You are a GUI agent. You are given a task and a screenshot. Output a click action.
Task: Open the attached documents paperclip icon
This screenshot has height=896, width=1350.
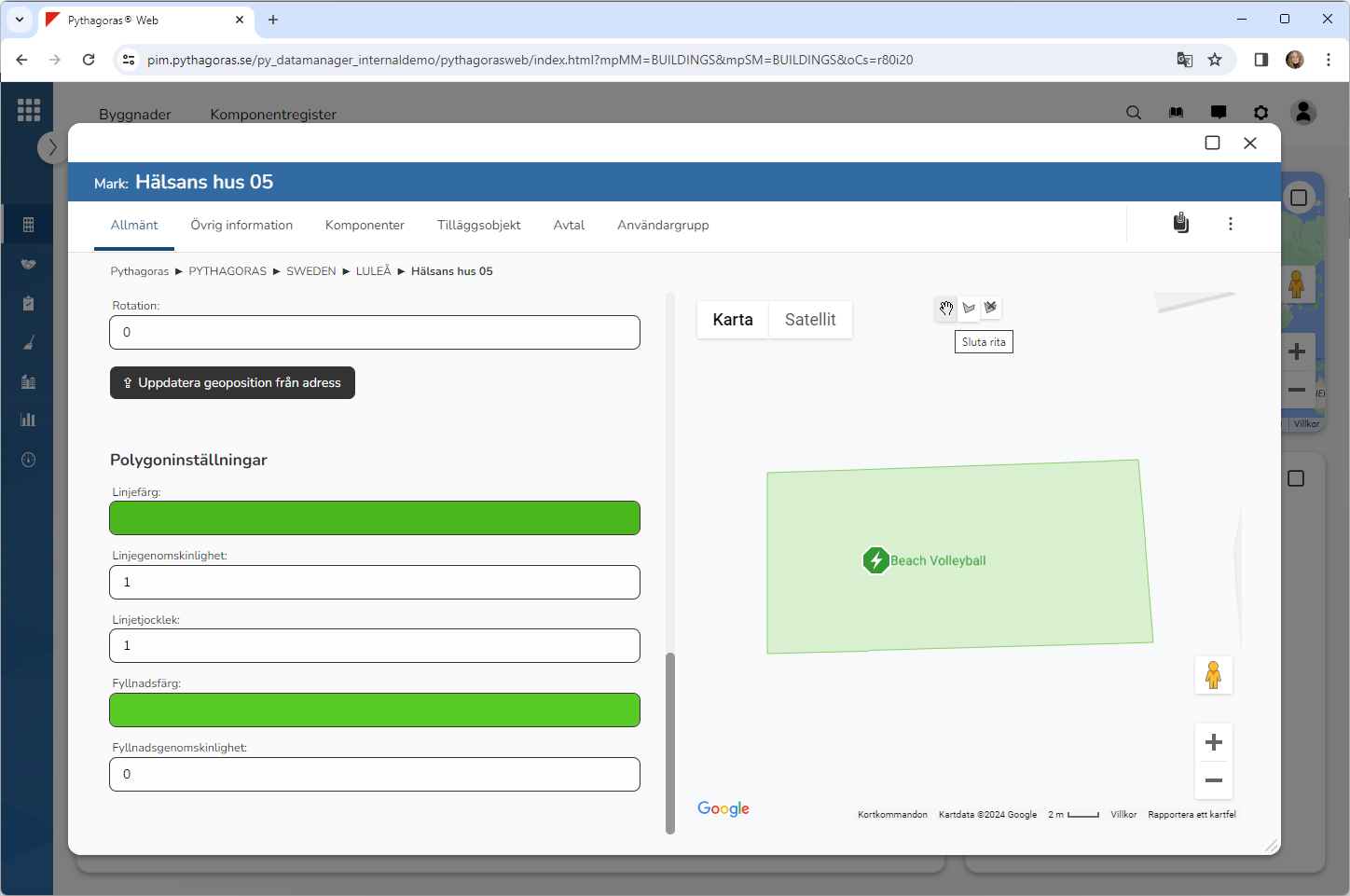tap(1180, 224)
